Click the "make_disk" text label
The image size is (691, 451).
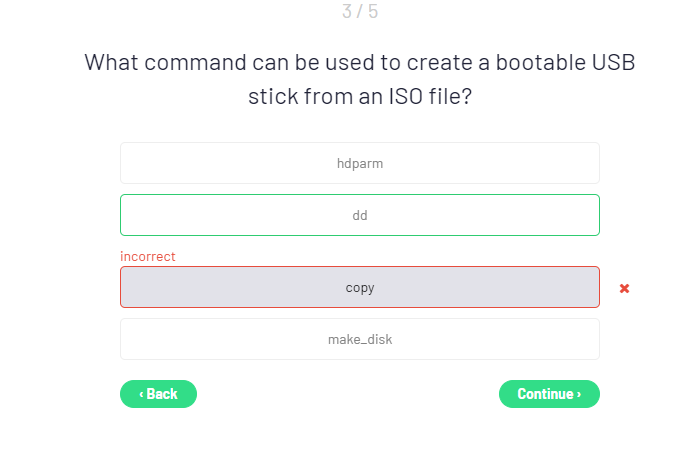pos(360,340)
